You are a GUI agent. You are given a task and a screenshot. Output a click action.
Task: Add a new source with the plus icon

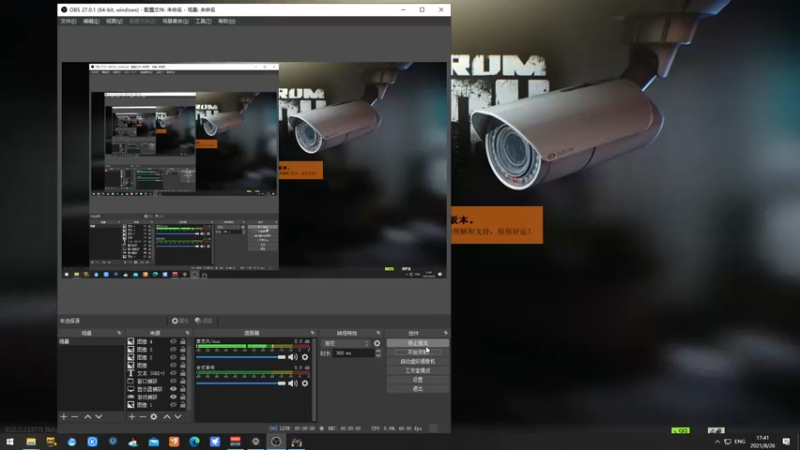[x=132, y=417]
